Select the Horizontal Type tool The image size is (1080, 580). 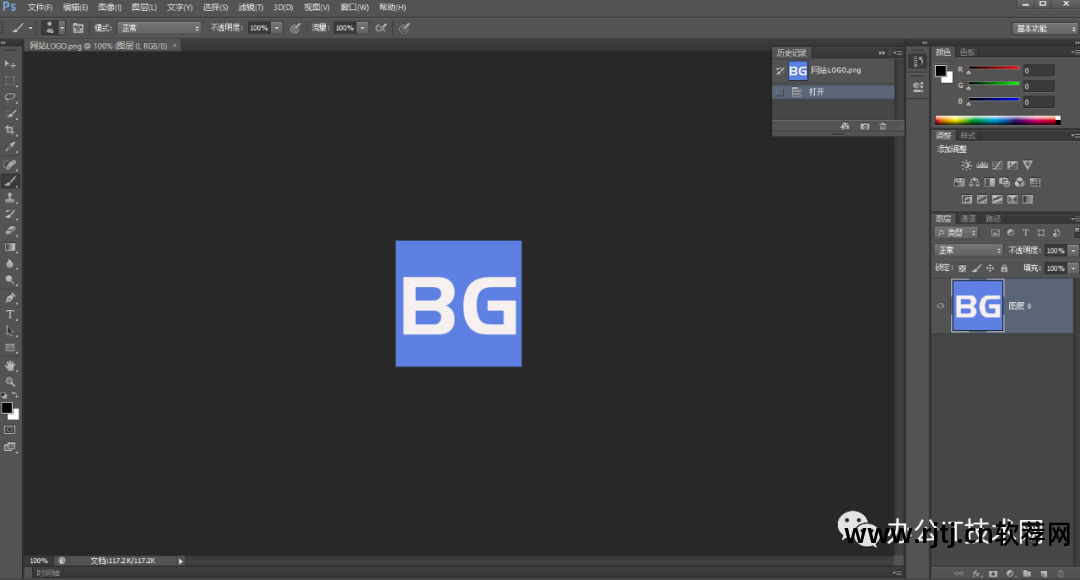click(10, 315)
